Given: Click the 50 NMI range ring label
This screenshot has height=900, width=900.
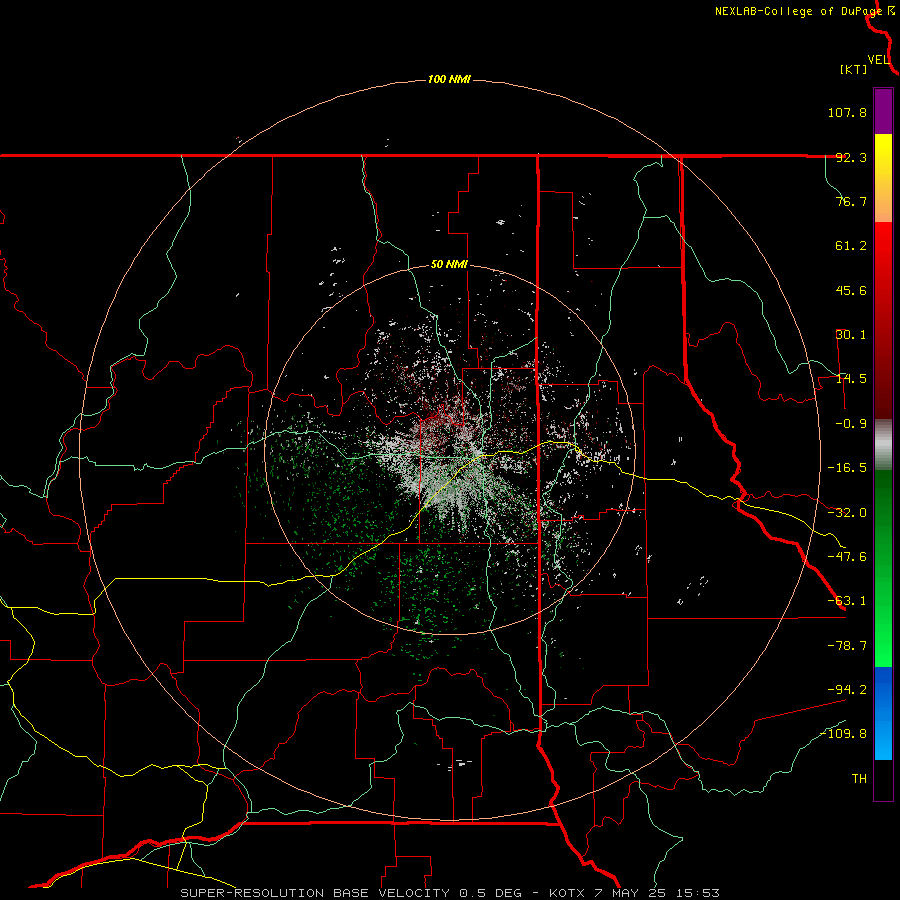Looking at the screenshot, I should [x=449, y=265].
